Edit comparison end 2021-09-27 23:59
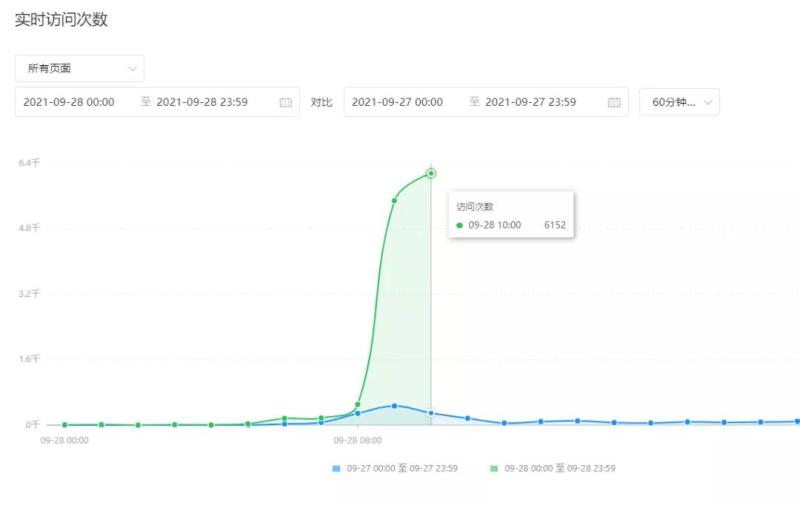800x505 pixels. tap(531, 102)
